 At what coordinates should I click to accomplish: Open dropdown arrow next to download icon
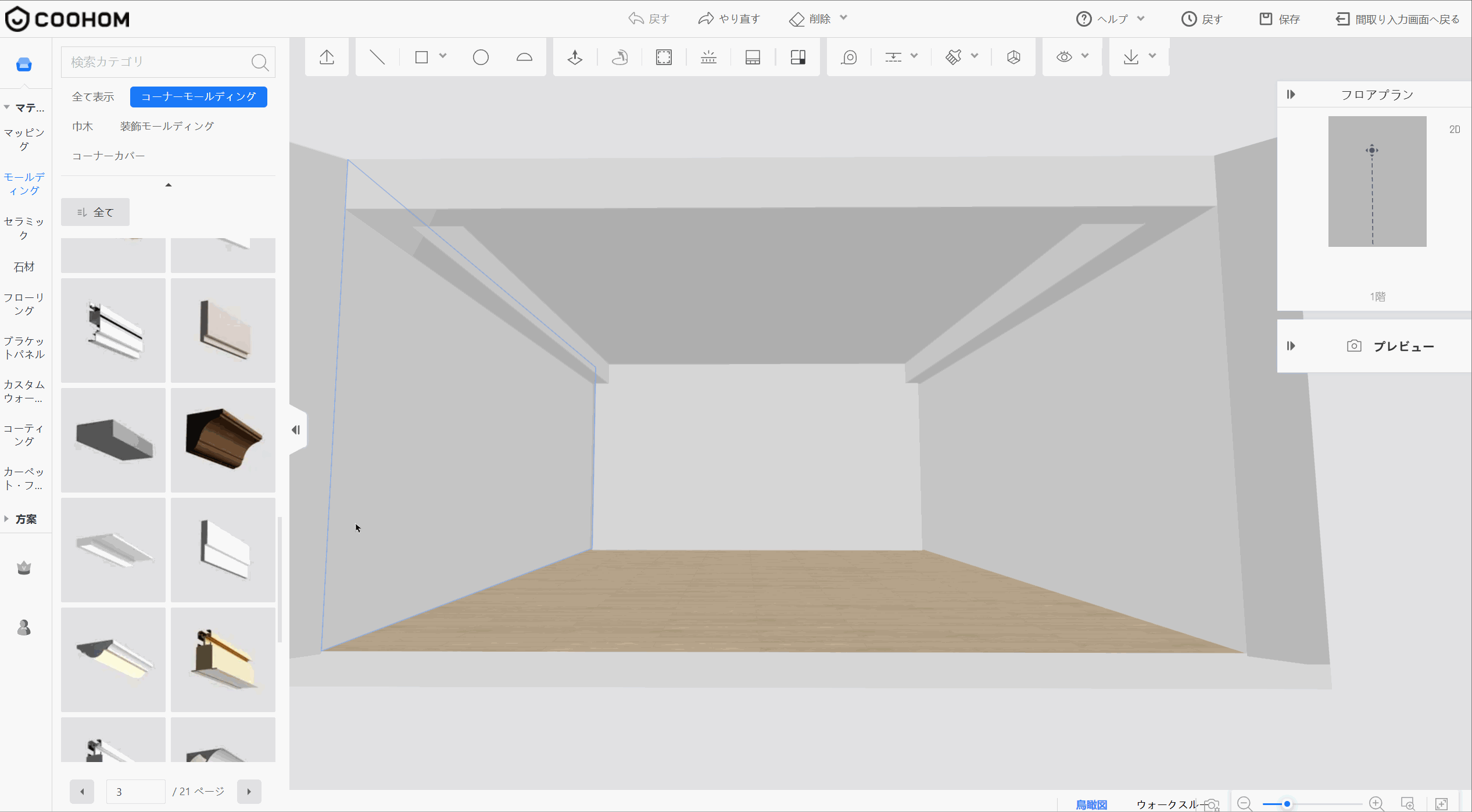click(x=1152, y=56)
